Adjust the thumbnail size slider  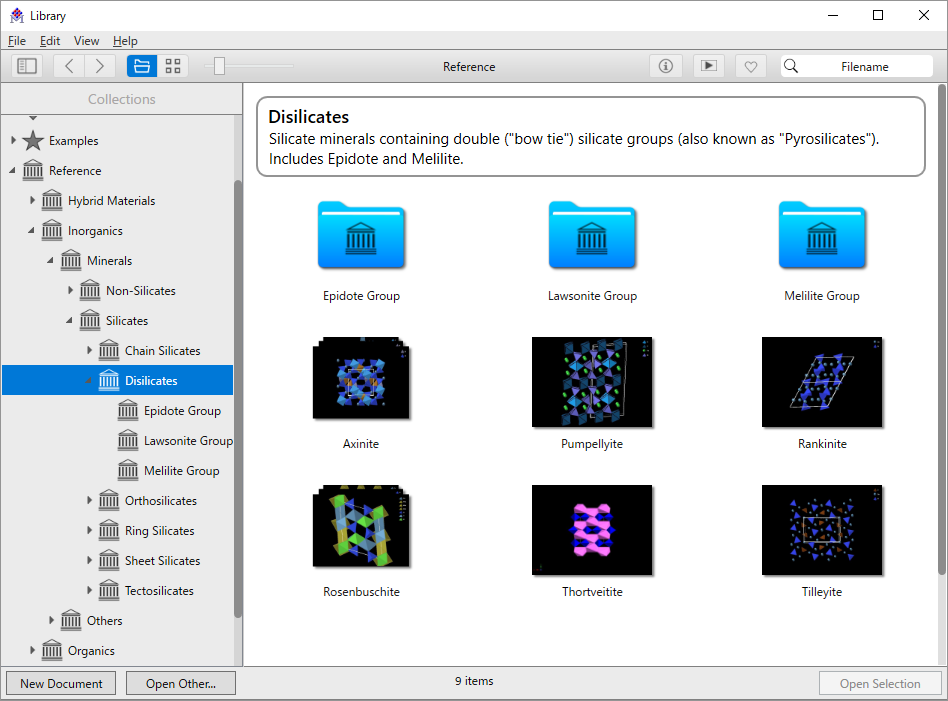point(219,66)
